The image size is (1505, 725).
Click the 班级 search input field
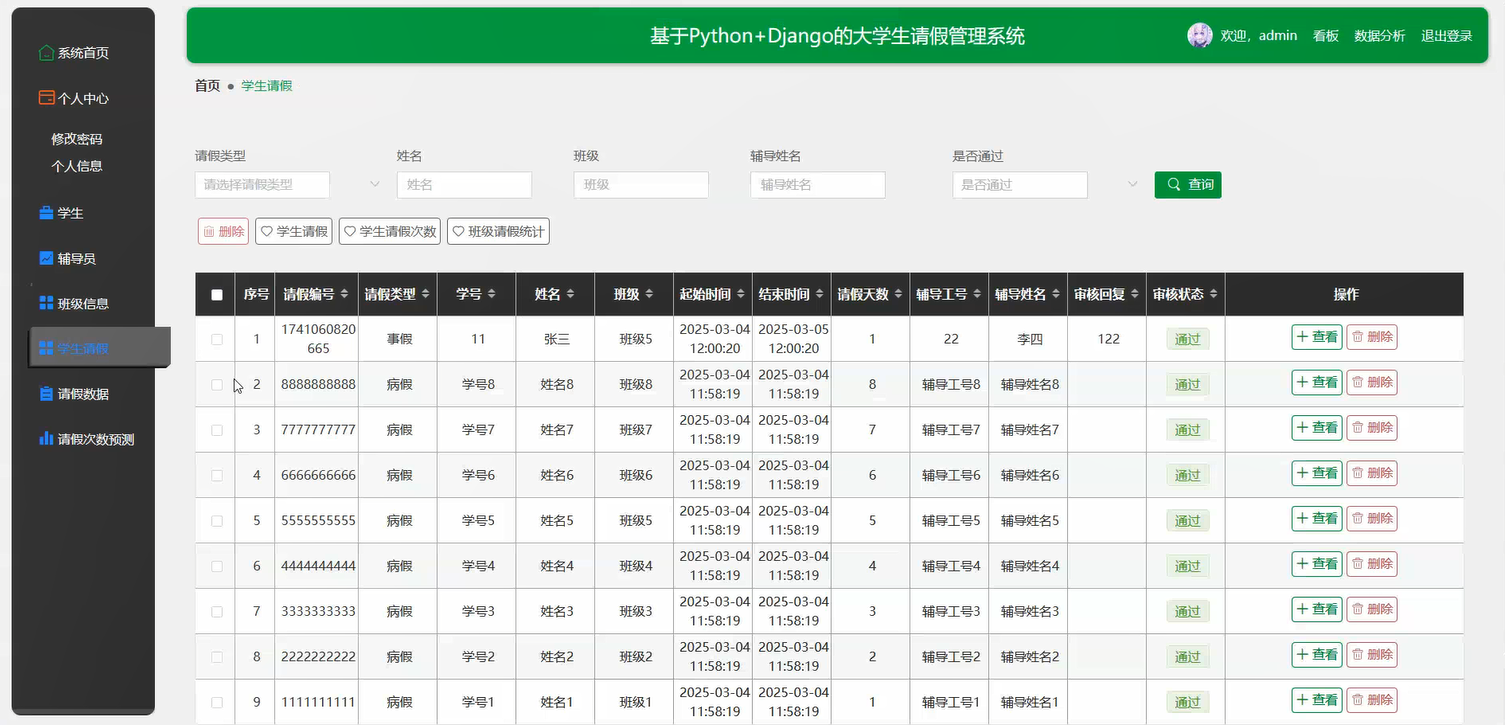[641, 185]
